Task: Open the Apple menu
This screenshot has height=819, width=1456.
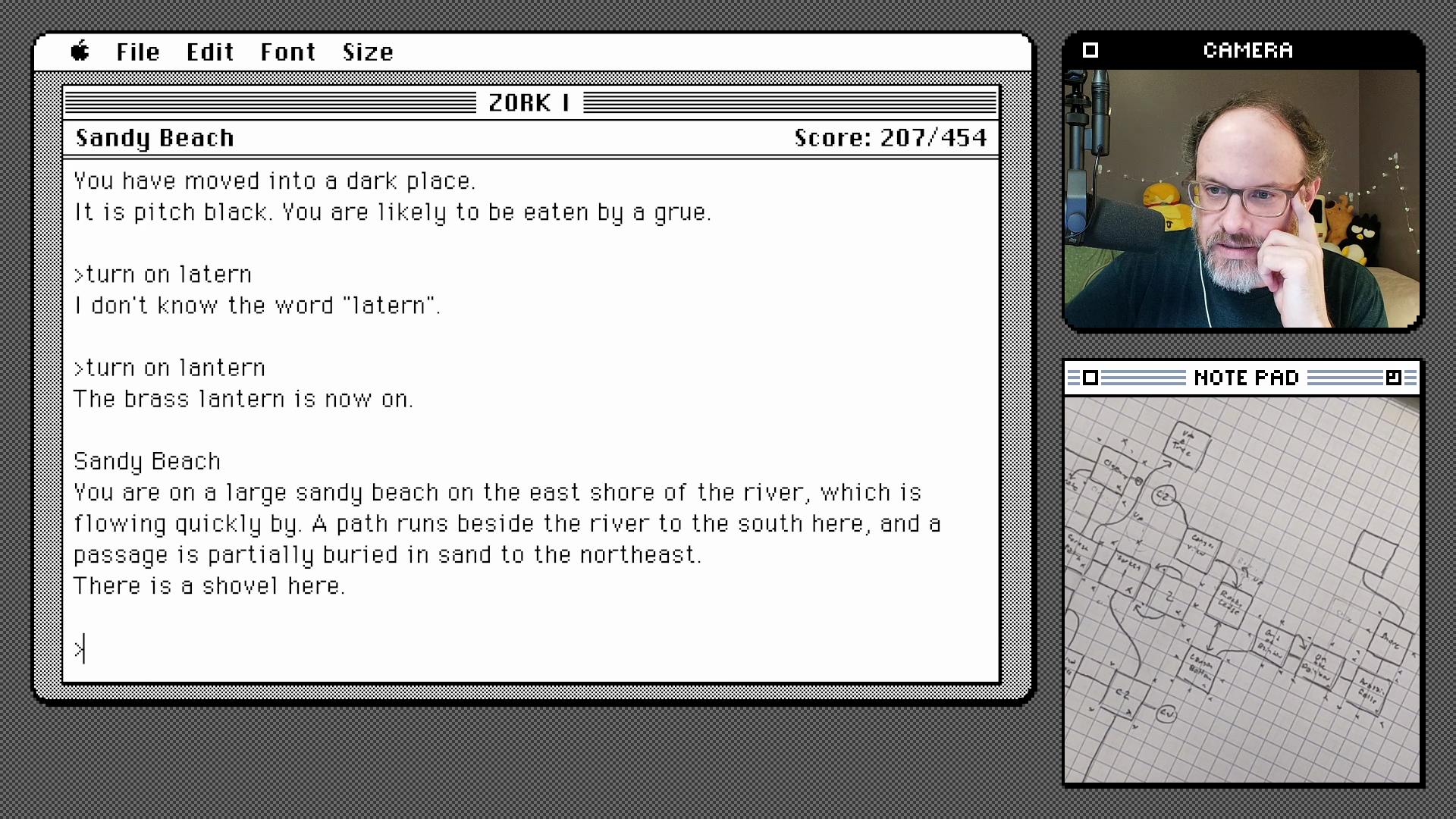Action: tap(80, 52)
